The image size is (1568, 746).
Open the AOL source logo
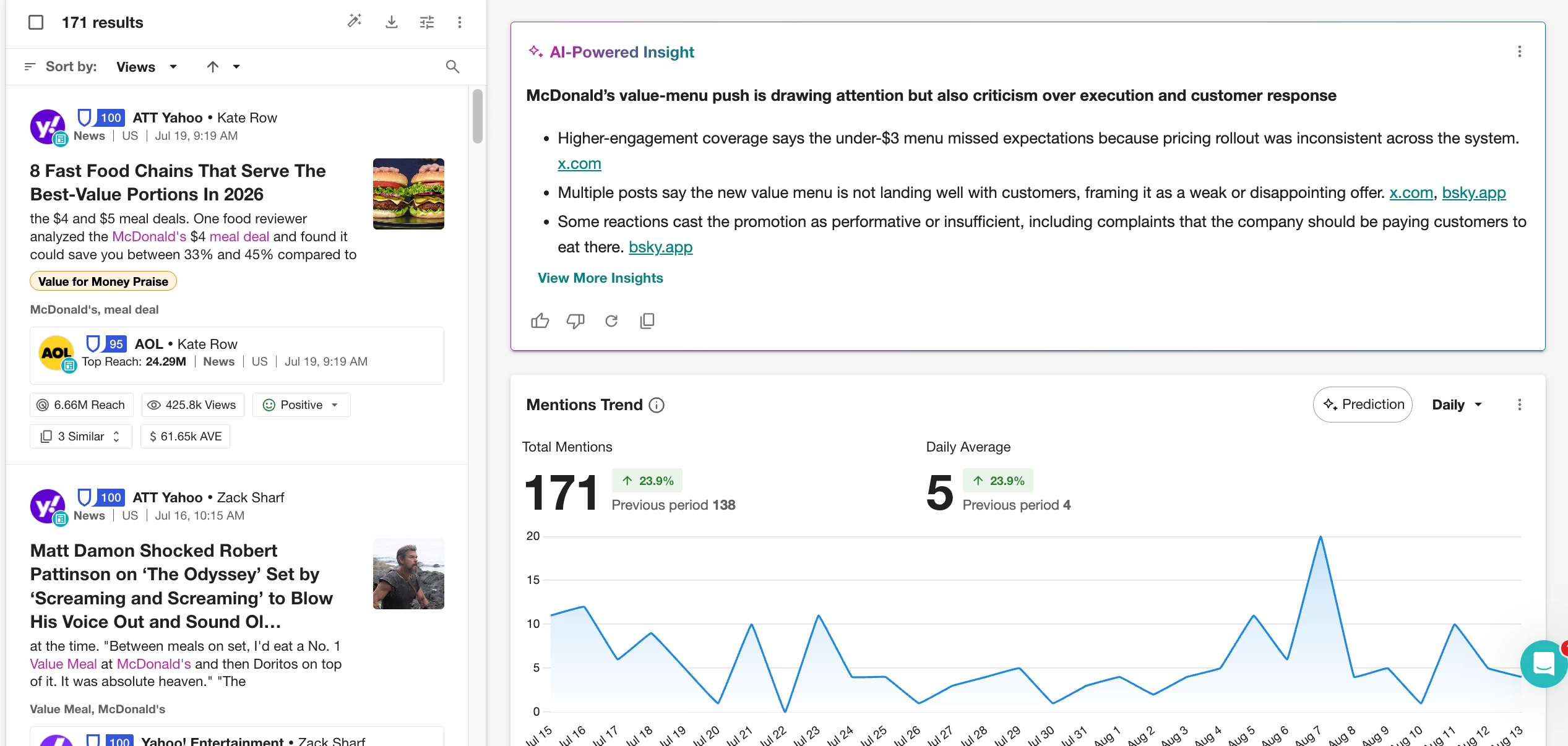click(57, 353)
